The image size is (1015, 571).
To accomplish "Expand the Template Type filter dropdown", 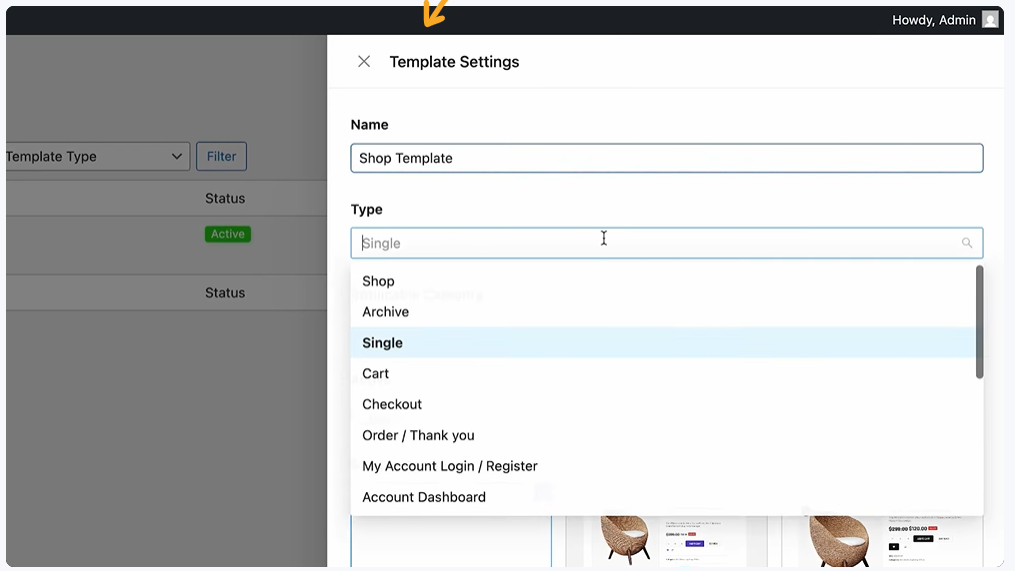I will [x=97, y=156].
